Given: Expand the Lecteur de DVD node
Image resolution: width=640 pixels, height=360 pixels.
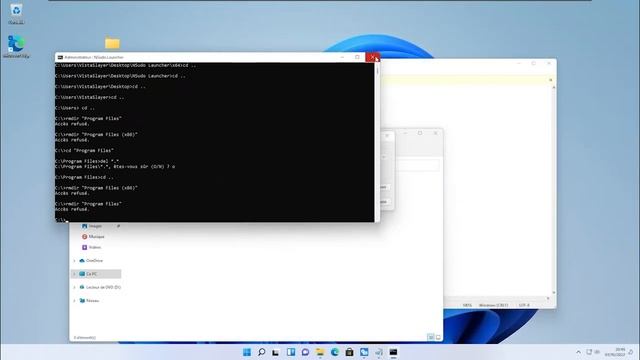Looking at the screenshot, I should tap(74, 287).
